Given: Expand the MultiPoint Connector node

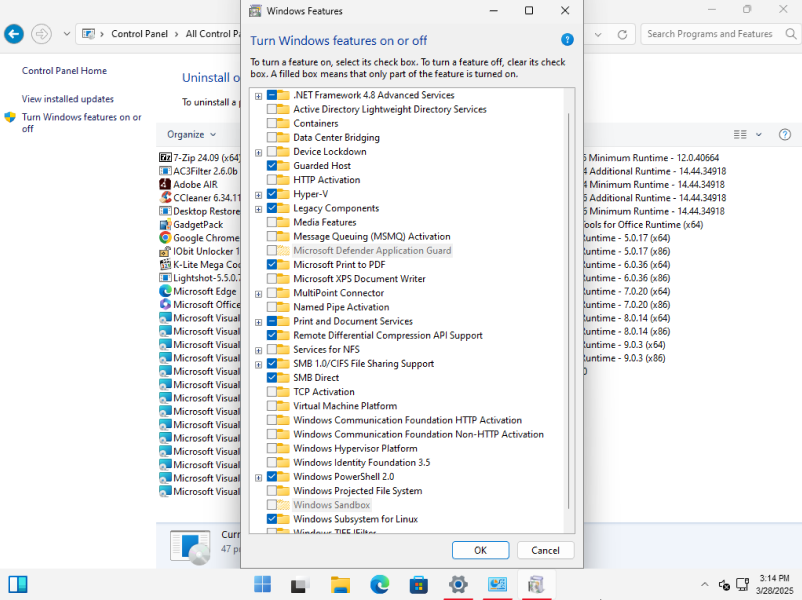Looking at the screenshot, I should [258, 294].
